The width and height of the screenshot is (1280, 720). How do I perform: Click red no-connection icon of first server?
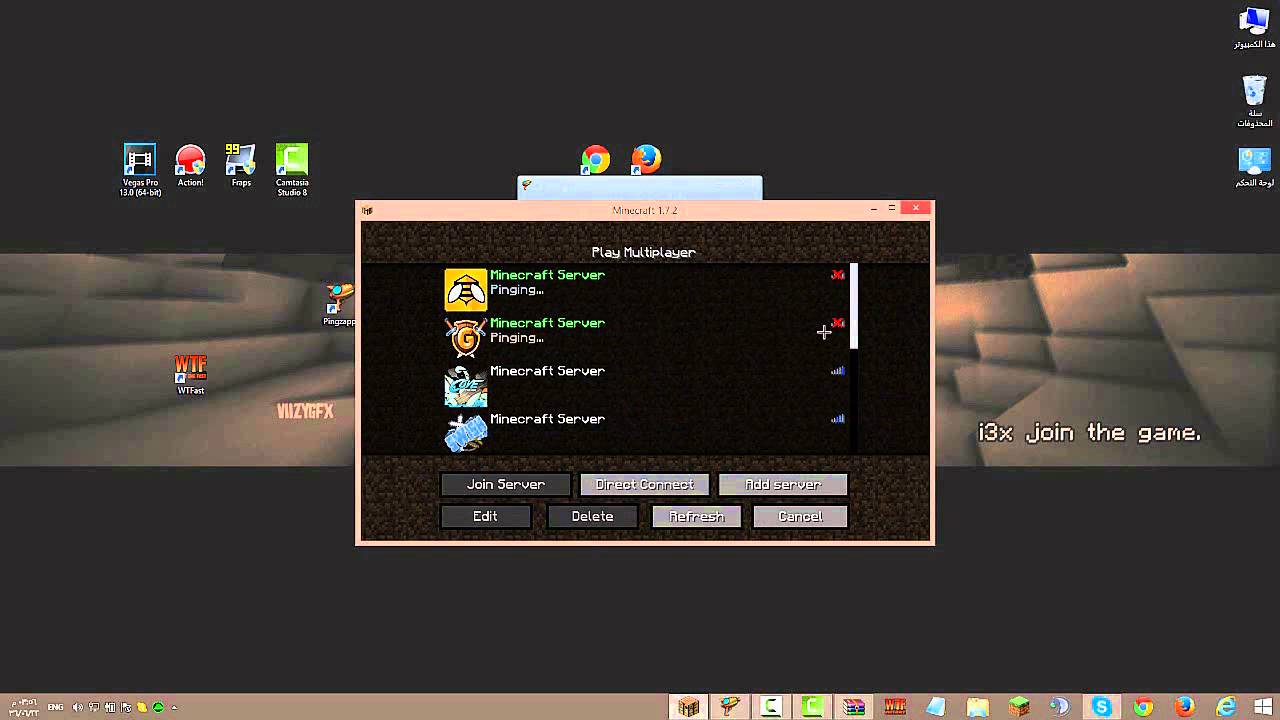838,275
